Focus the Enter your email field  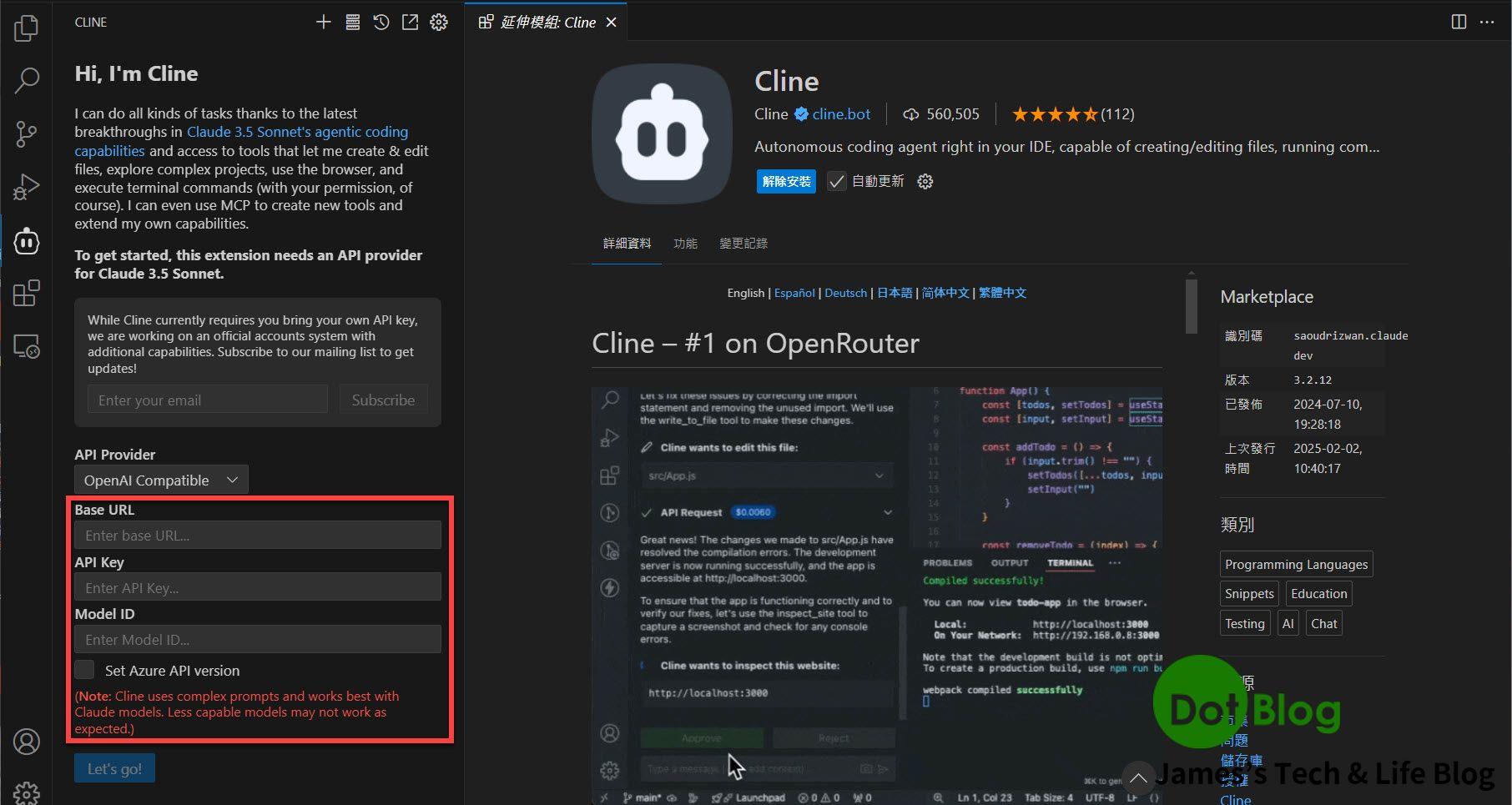coord(208,400)
